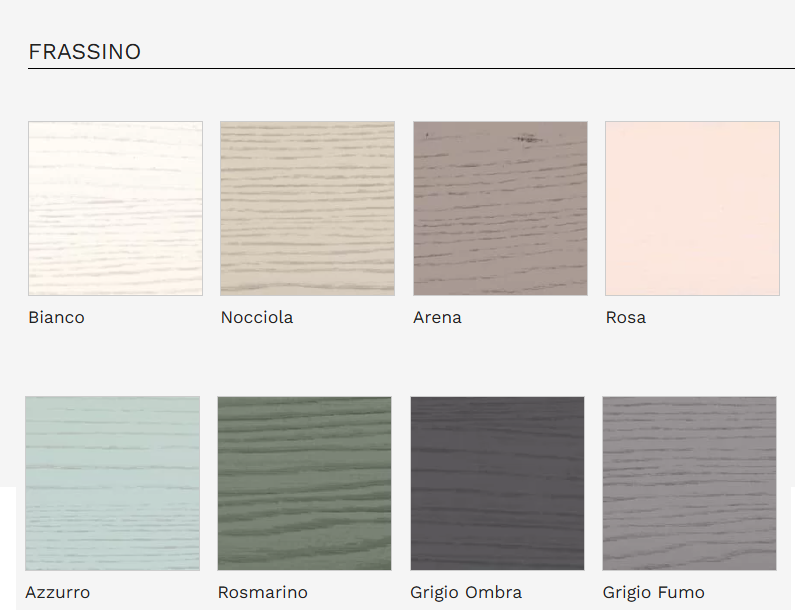This screenshot has height=610, width=795.
Task: Click the FRASSINO section heading
Action: tap(85, 52)
